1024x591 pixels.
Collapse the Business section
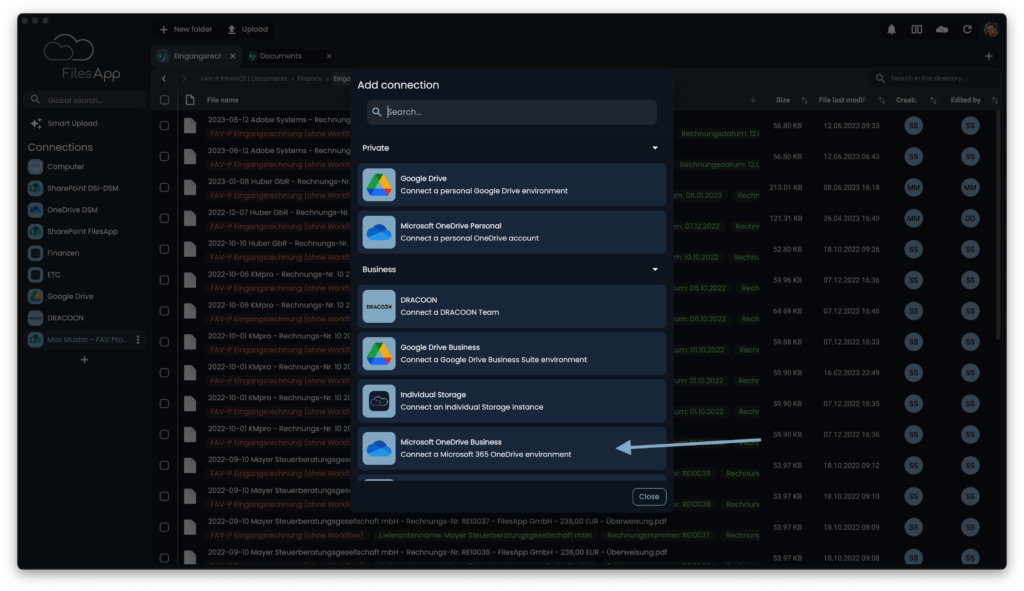tap(655, 270)
